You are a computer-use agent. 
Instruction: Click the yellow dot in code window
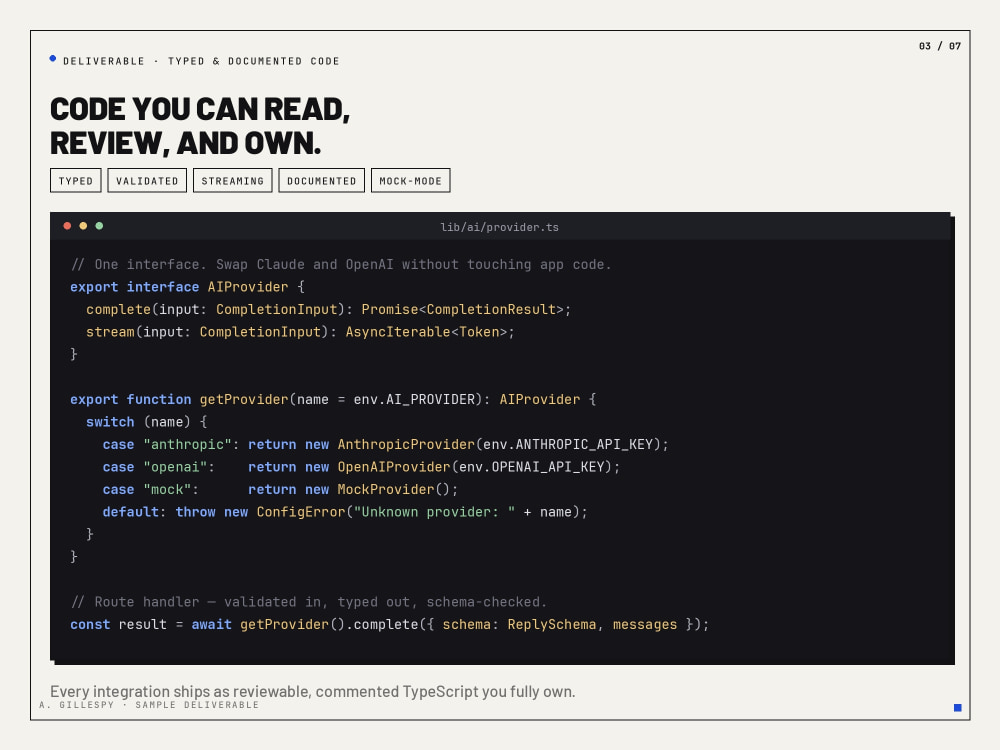pyautogui.click(x=83, y=226)
